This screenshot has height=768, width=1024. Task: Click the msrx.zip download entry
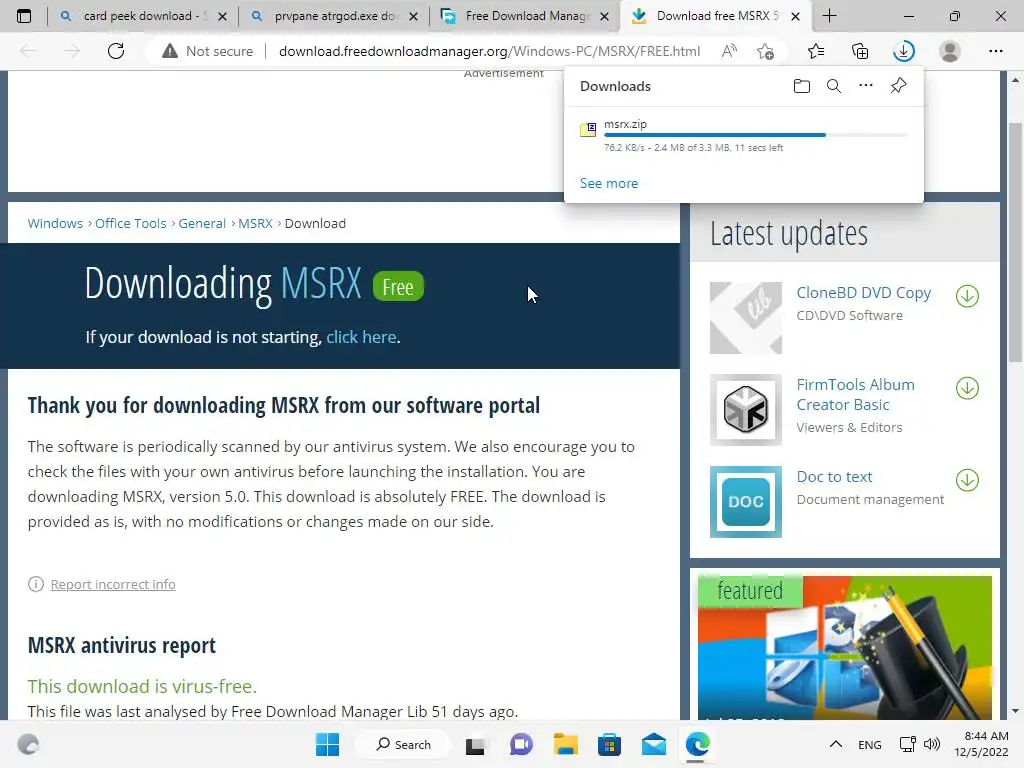pyautogui.click(x=744, y=135)
